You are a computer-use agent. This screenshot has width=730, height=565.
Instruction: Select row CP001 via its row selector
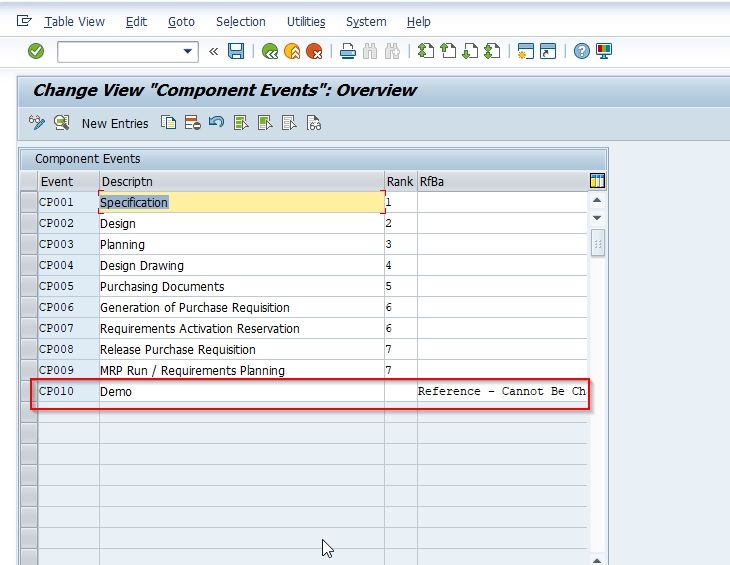[29, 202]
